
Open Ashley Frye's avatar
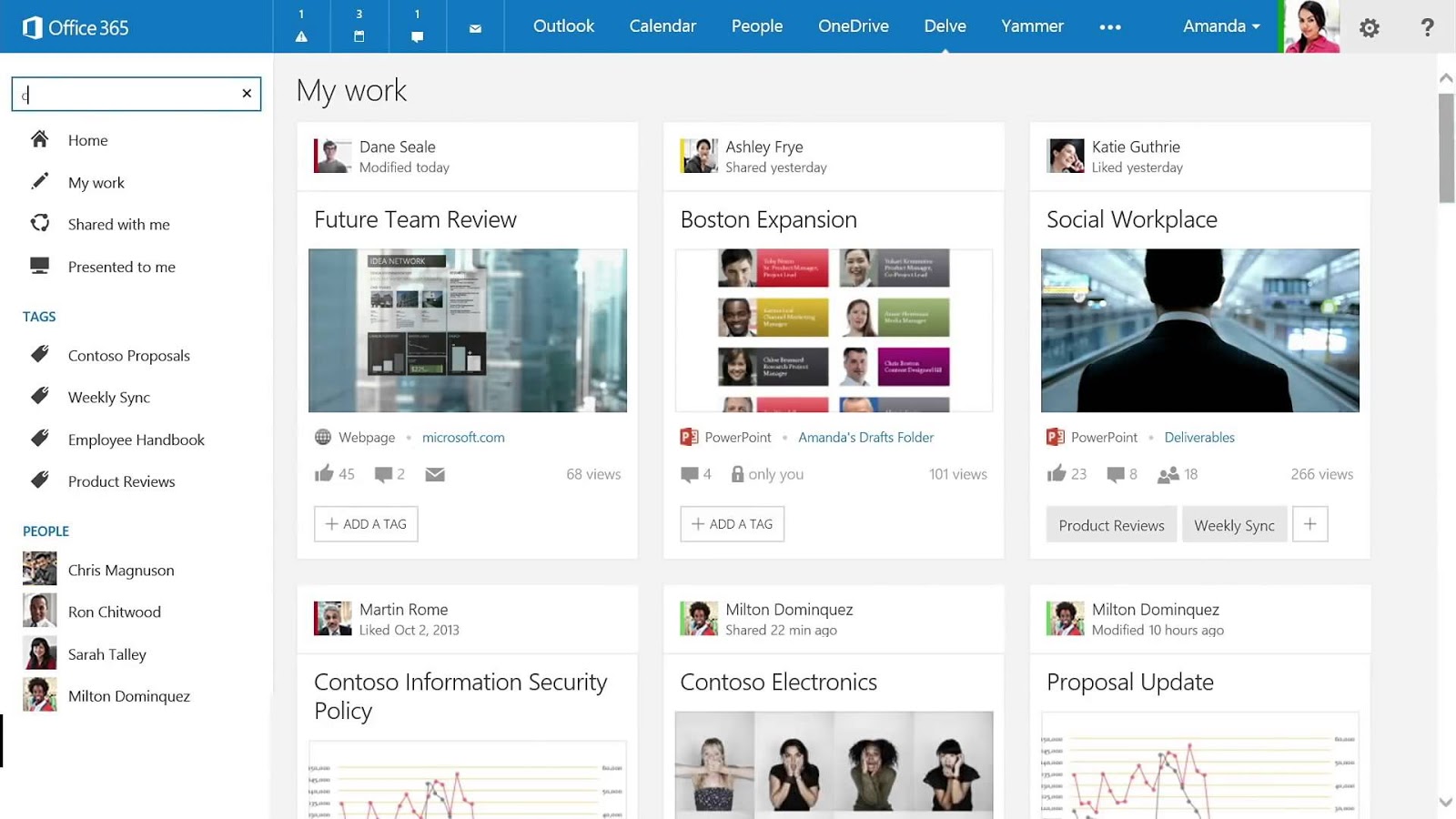click(699, 156)
